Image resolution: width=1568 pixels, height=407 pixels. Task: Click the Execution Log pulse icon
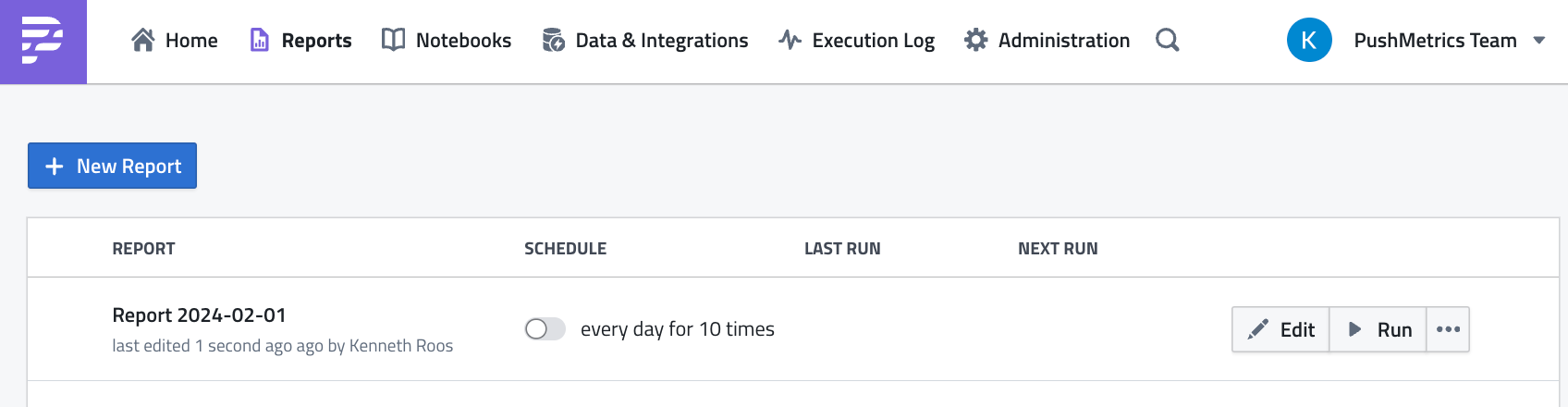click(790, 40)
